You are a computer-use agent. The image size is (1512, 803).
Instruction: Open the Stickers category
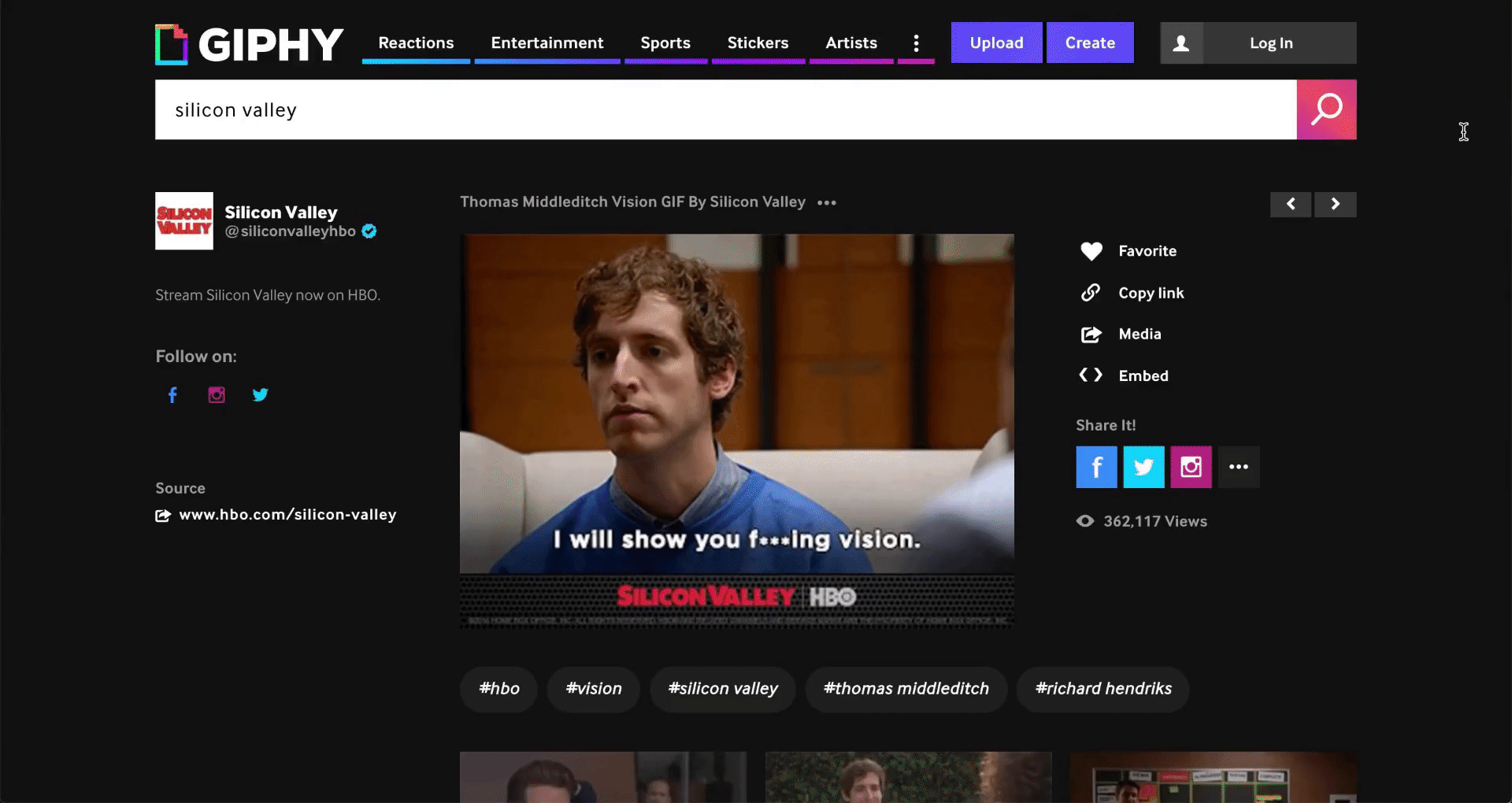[x=758, y=43]
